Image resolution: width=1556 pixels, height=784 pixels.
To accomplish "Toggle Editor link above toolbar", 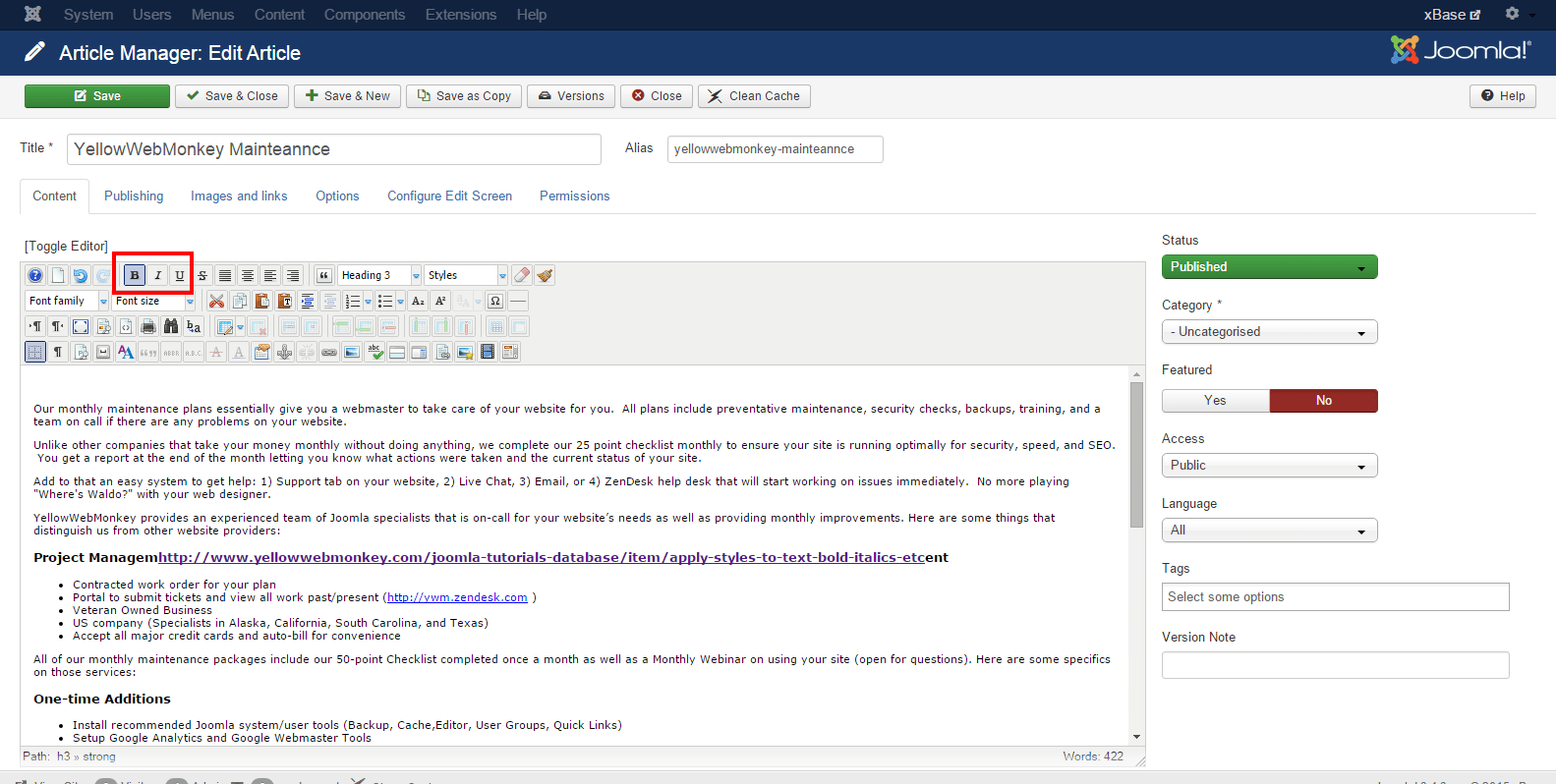I will 66,246.
